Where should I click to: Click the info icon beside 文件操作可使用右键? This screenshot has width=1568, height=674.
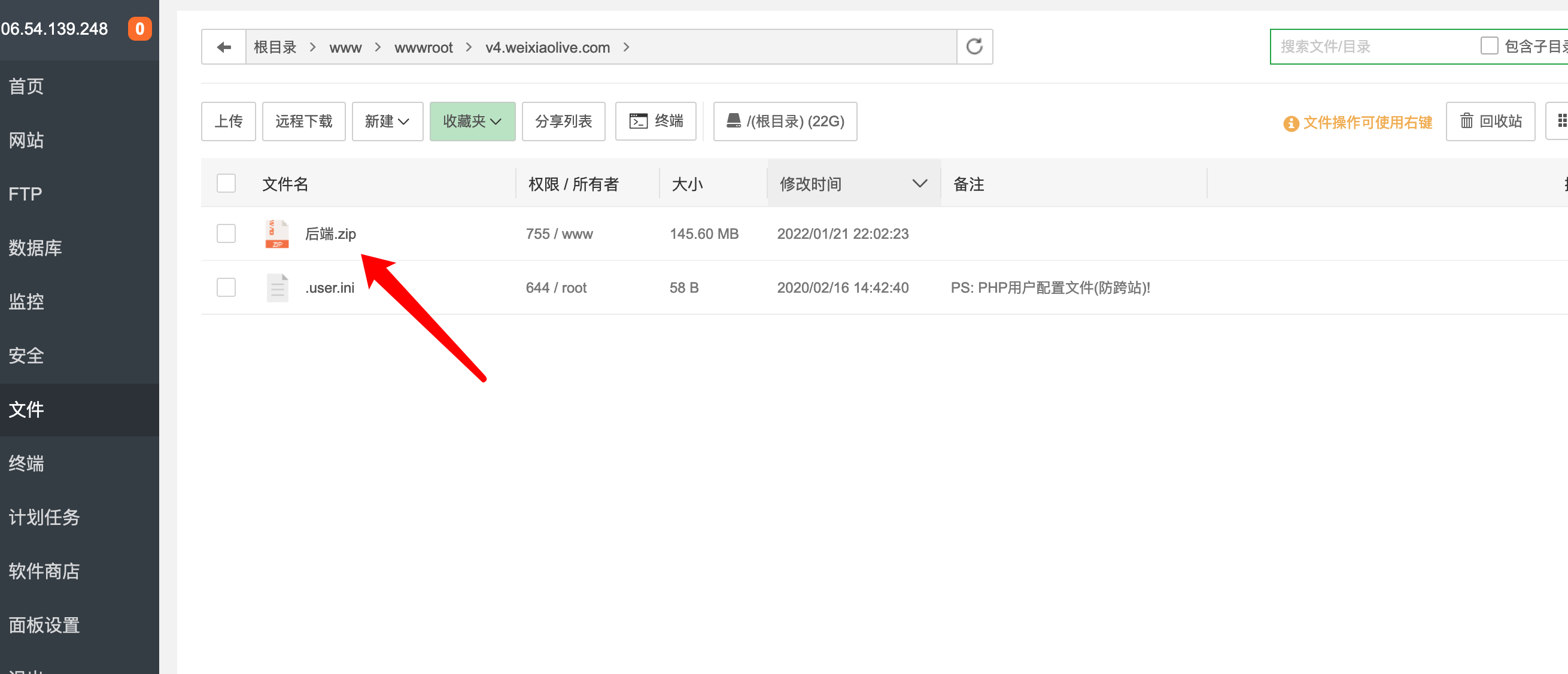pos(1290,122)
